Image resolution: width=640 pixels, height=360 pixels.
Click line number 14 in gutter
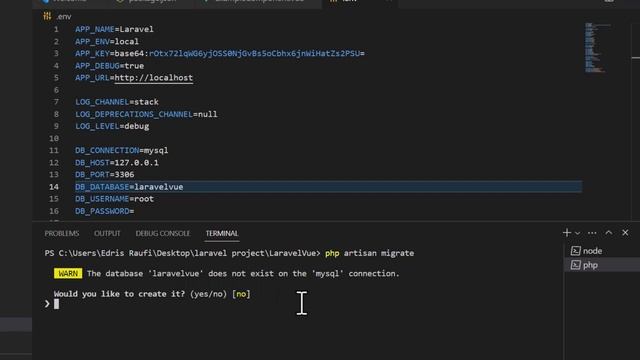54,187
